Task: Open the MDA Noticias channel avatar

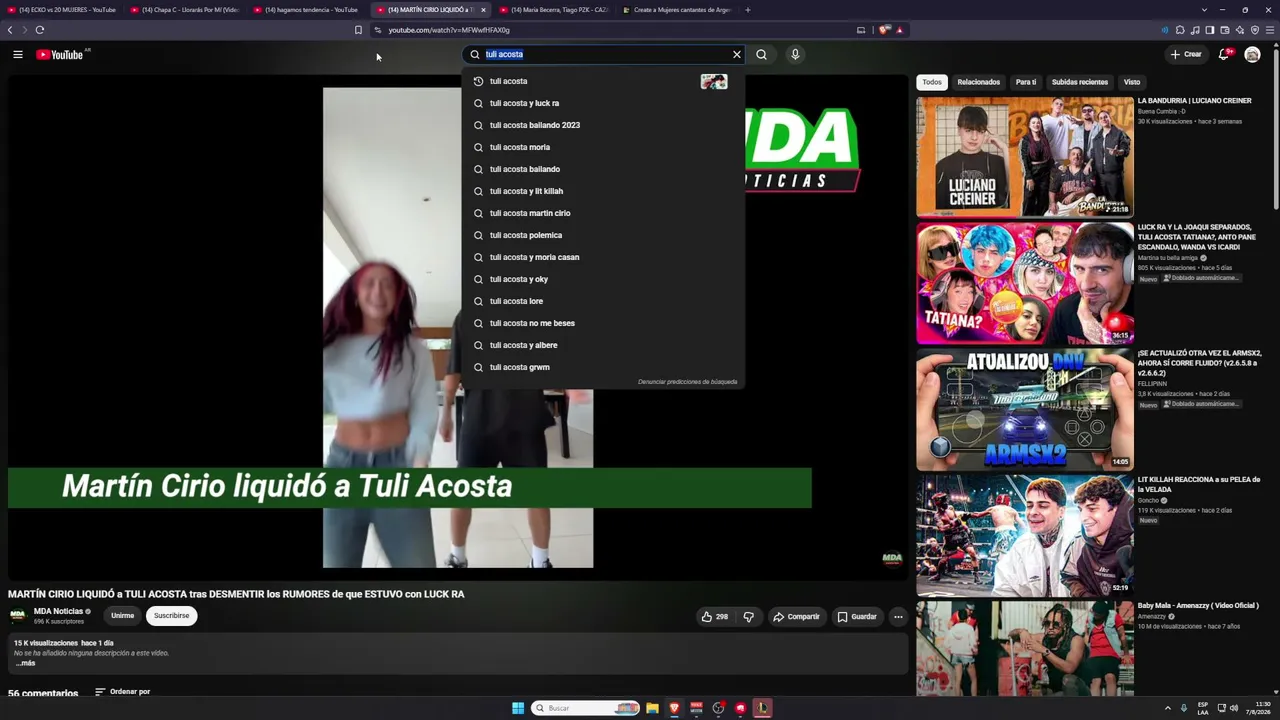Action: [x=18, y=616]
